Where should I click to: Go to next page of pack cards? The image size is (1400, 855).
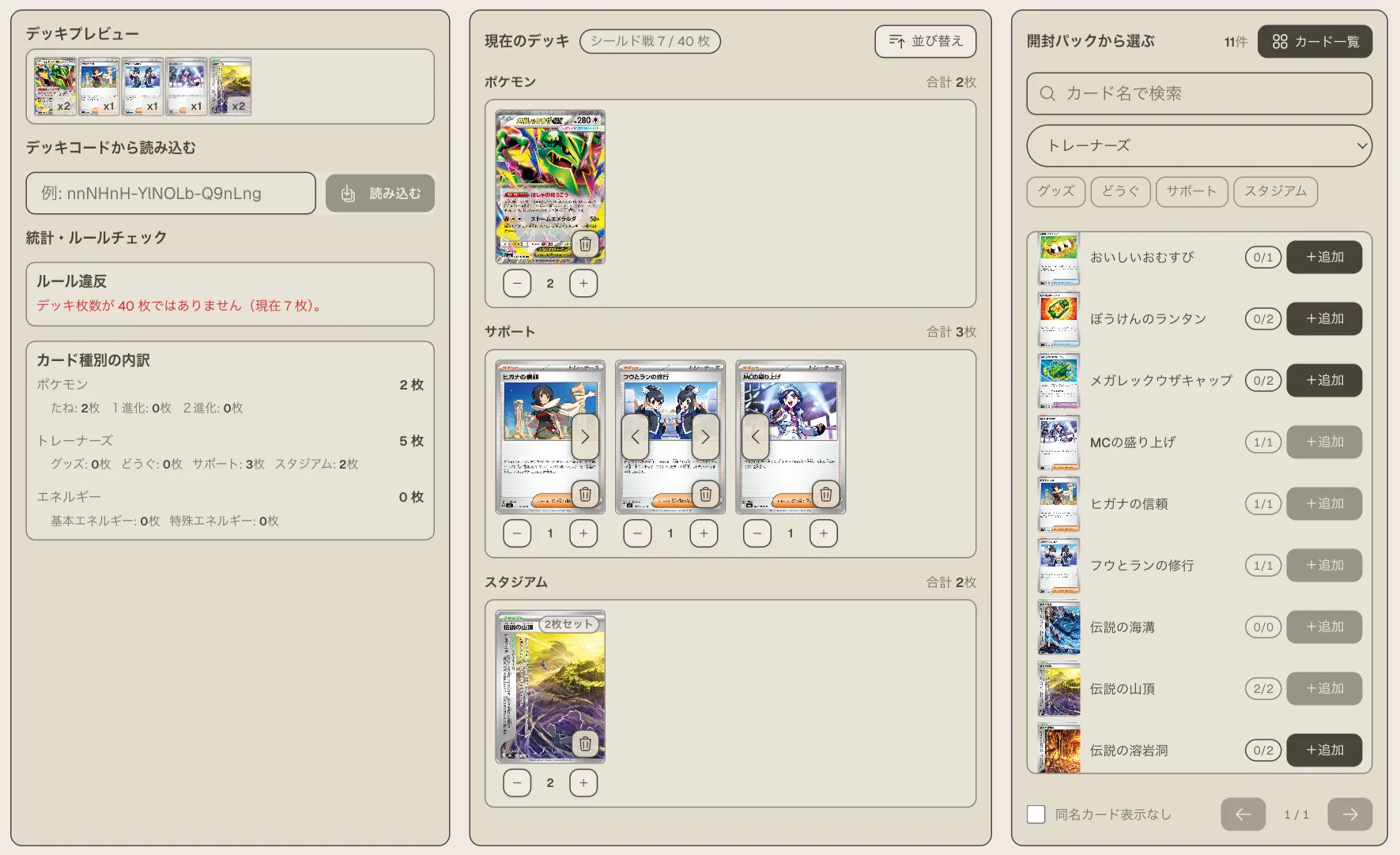coord(1350,814)
